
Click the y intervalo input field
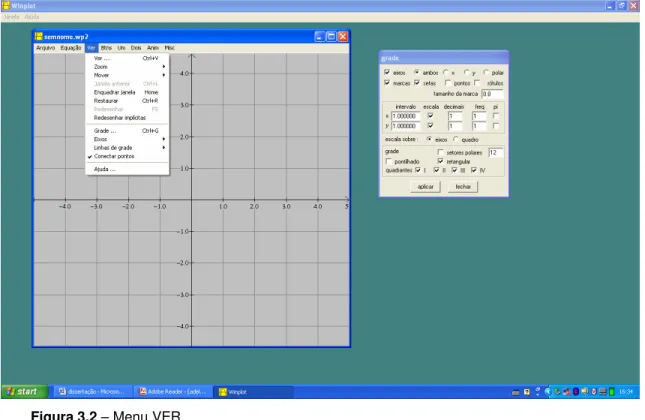(x=406, y=126)
